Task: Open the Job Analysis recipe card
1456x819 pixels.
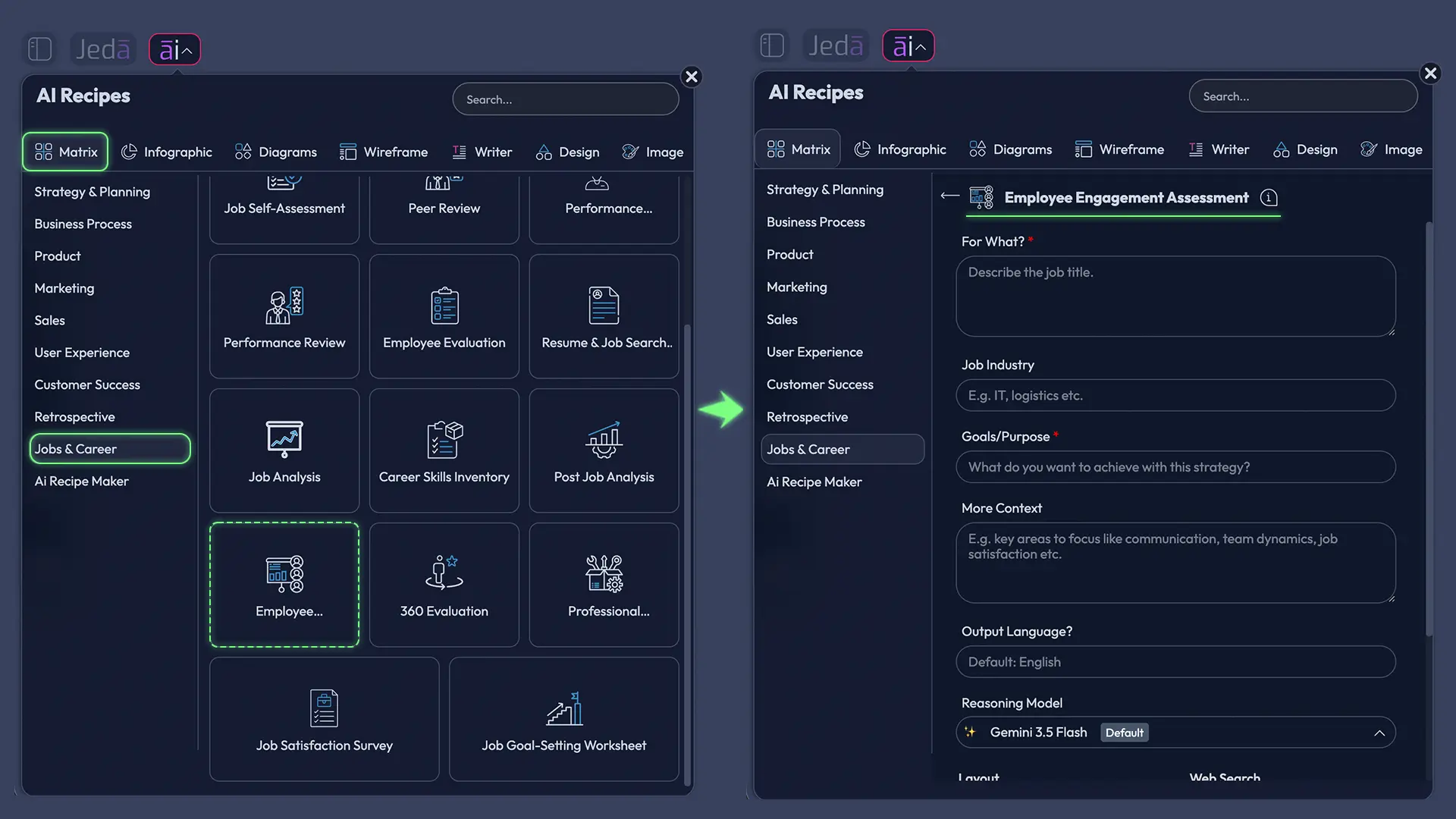Action: pyautogui.click(x=284, y=450)
